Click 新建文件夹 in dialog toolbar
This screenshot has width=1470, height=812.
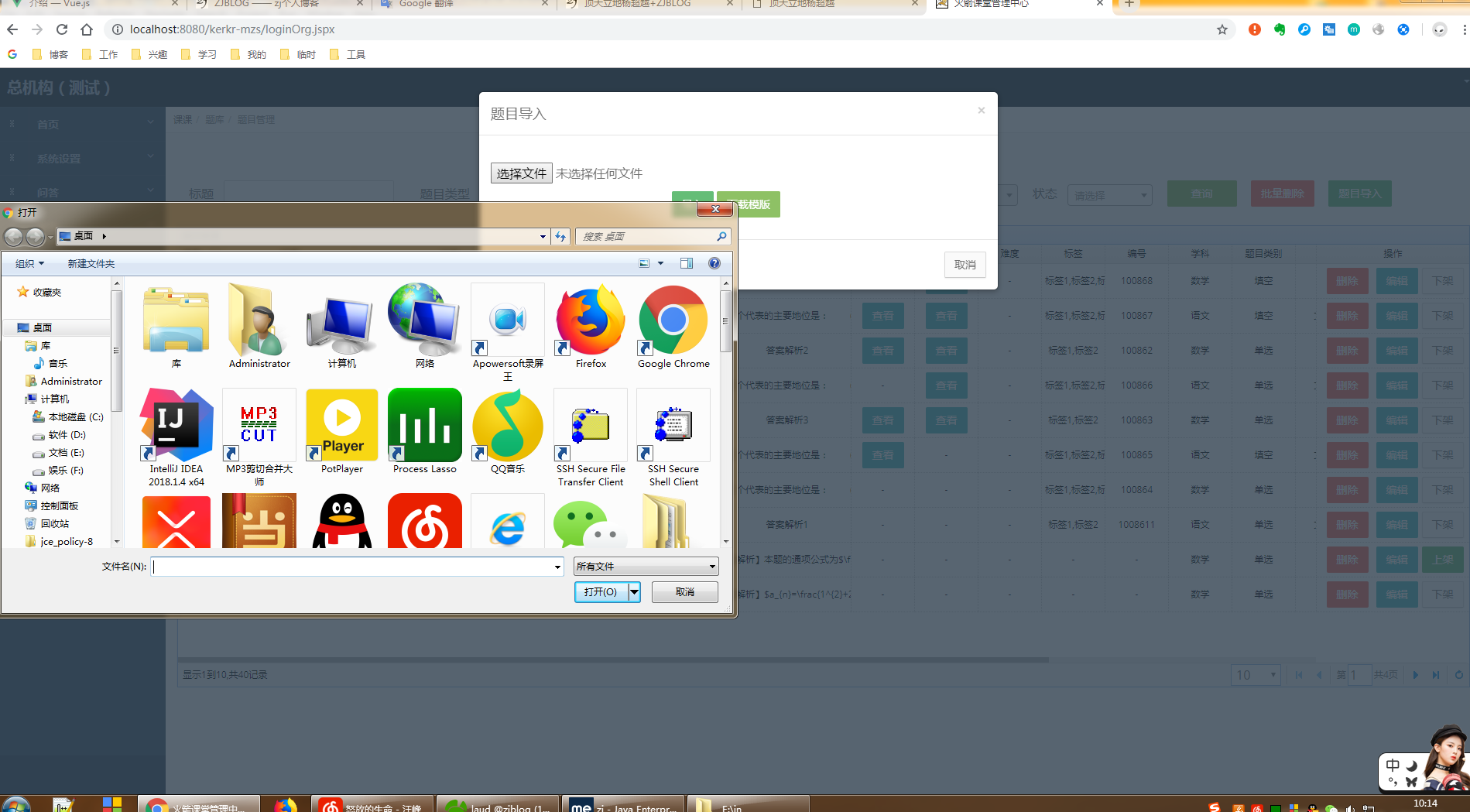(91, 263)
